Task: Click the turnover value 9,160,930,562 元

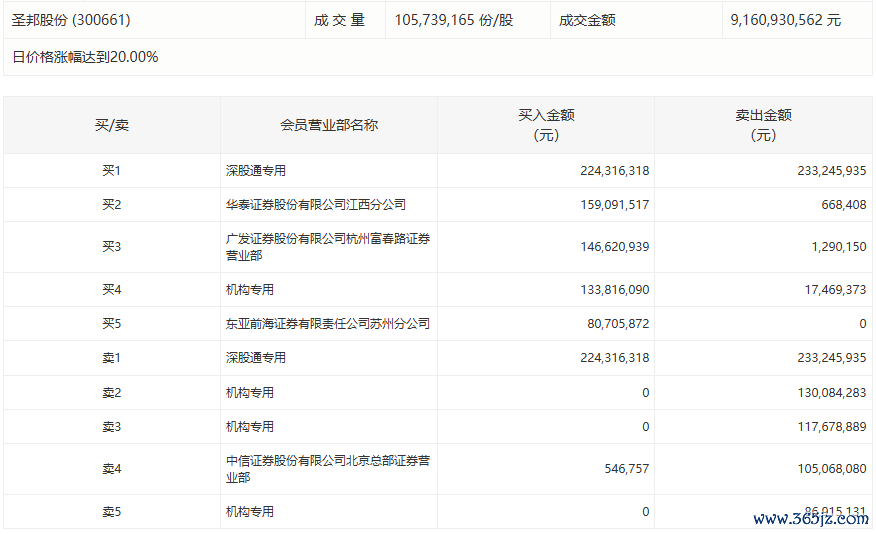Action: (785, 20)
